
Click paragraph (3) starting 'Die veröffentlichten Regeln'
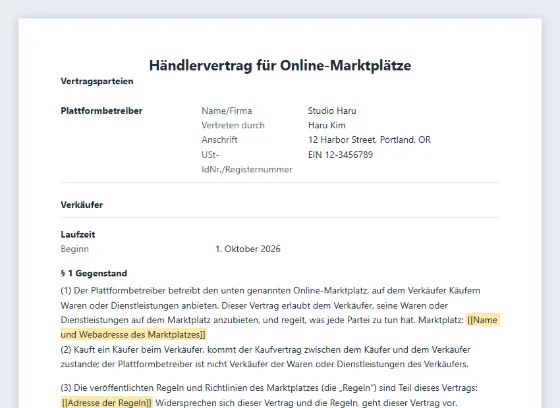tap(269, 395)
